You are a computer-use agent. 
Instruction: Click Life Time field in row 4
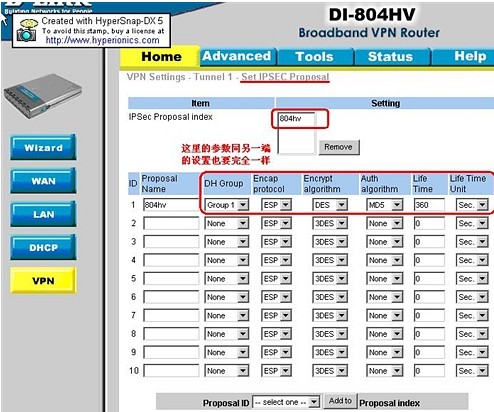coord(429,260)
